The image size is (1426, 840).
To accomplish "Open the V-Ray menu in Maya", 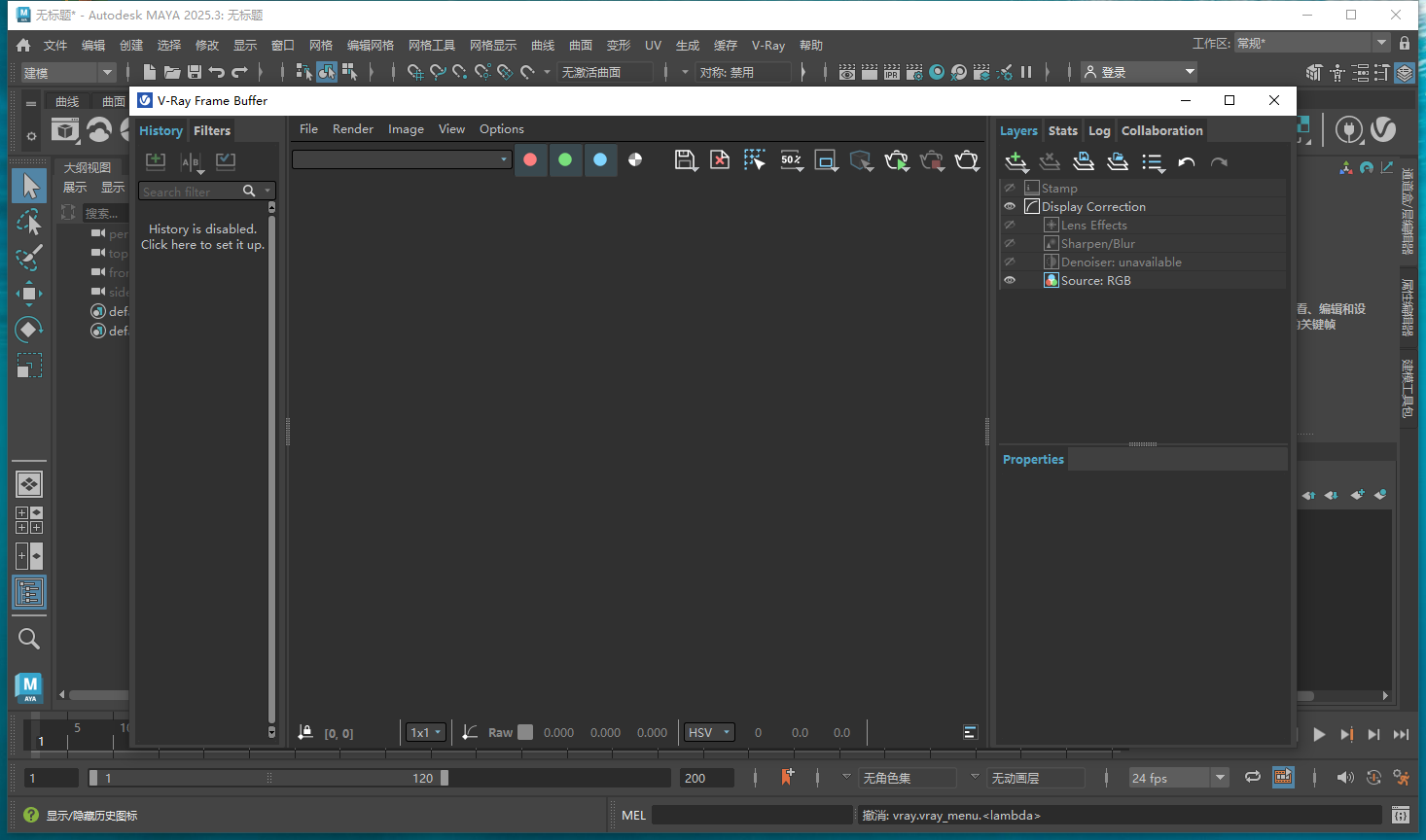I will coord(768,45).
